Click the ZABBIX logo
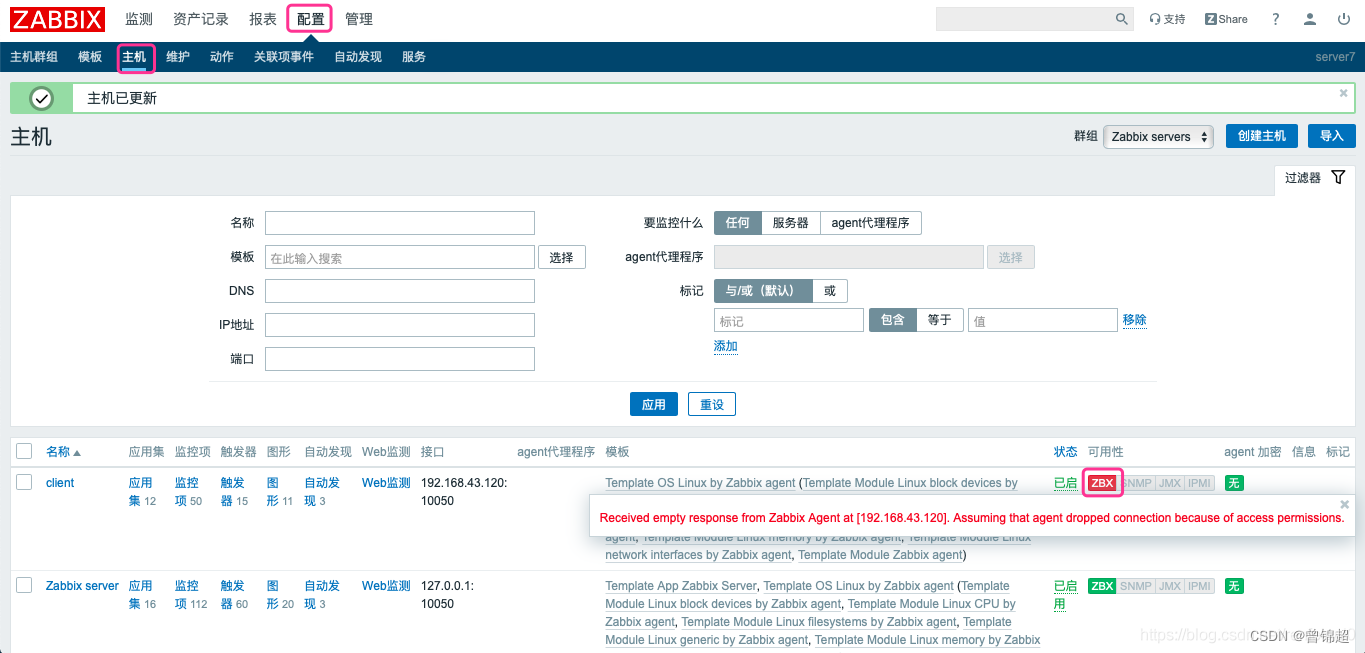1365x653 pixels. tap(57, 19)
